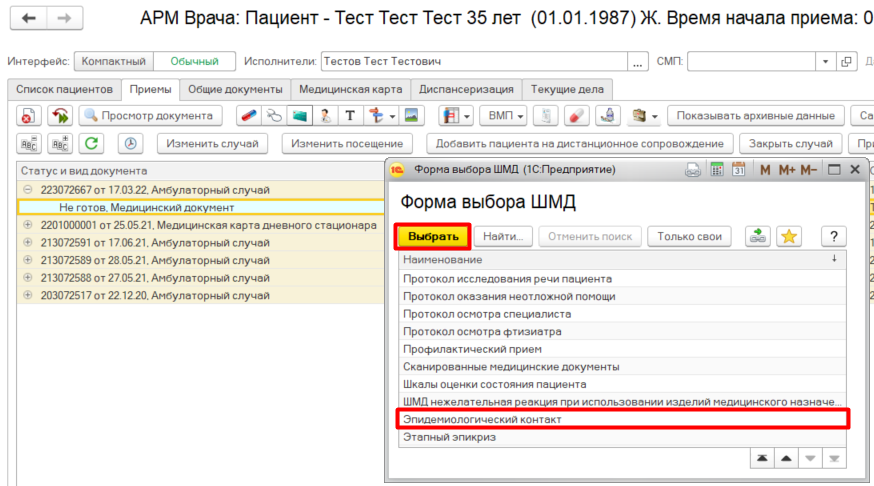Open the calculator icon in dialog titlebar

coord(717,170)
